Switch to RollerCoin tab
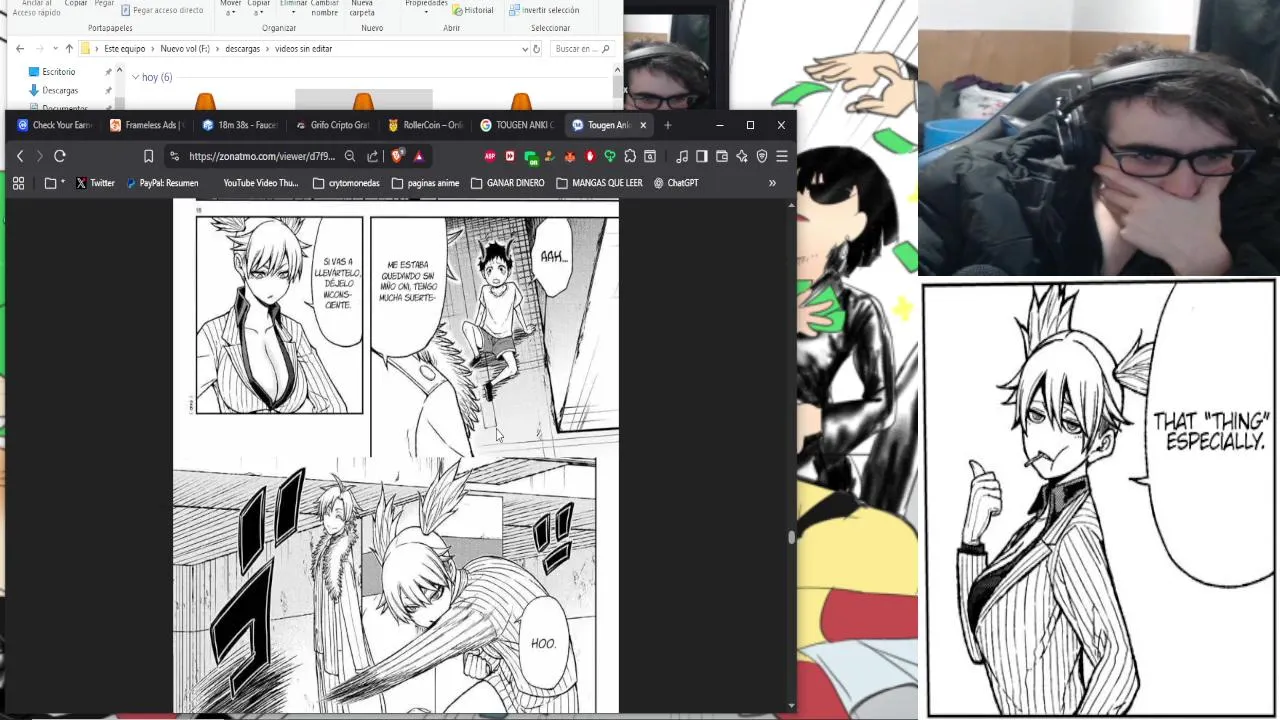 [426, 125]
